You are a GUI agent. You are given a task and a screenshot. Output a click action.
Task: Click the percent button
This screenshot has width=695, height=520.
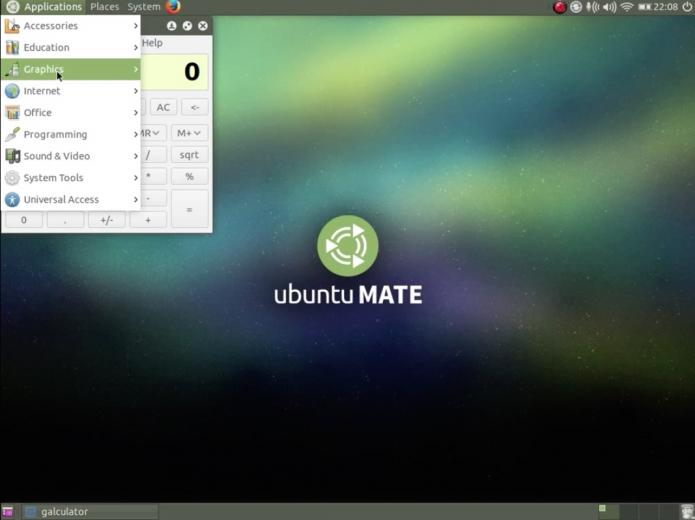click(x=189, y=176)
